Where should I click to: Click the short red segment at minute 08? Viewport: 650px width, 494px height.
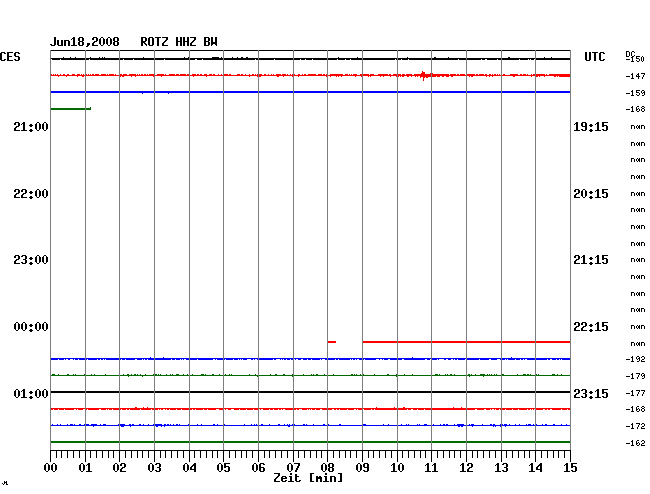332,342
